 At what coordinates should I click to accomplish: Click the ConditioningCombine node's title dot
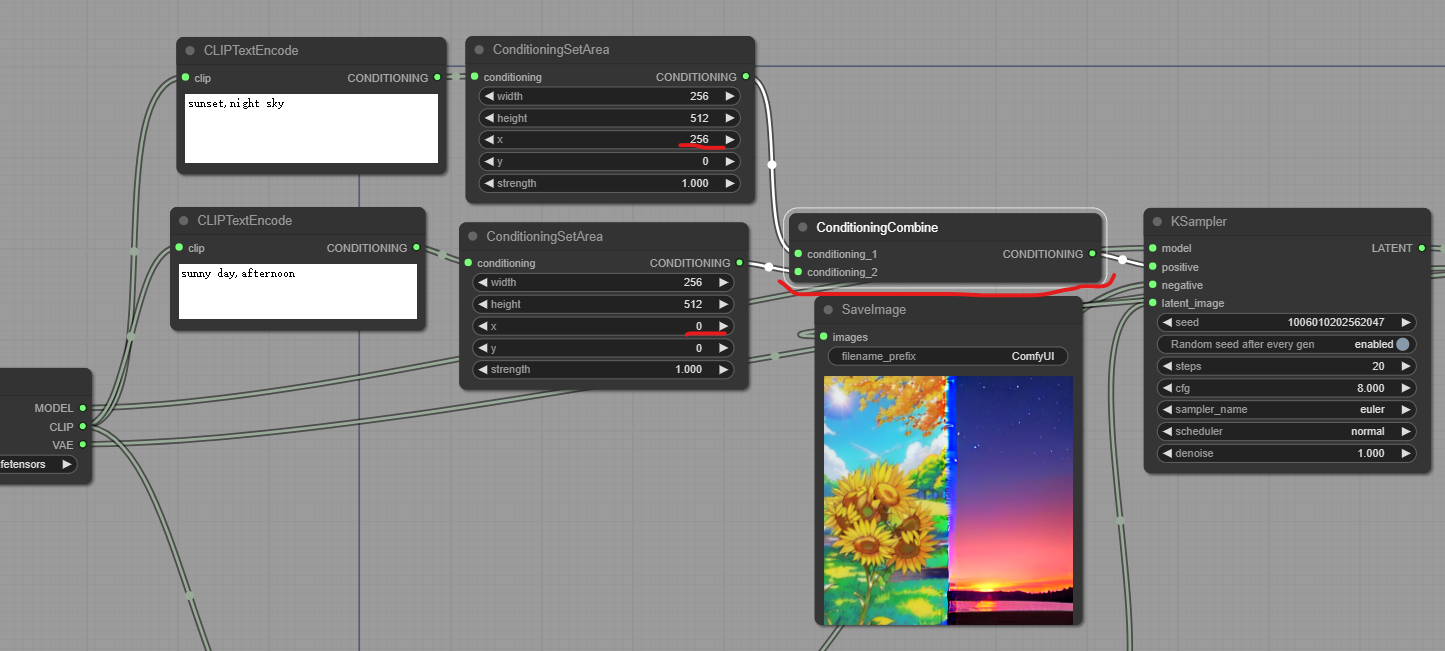[802, 228]
